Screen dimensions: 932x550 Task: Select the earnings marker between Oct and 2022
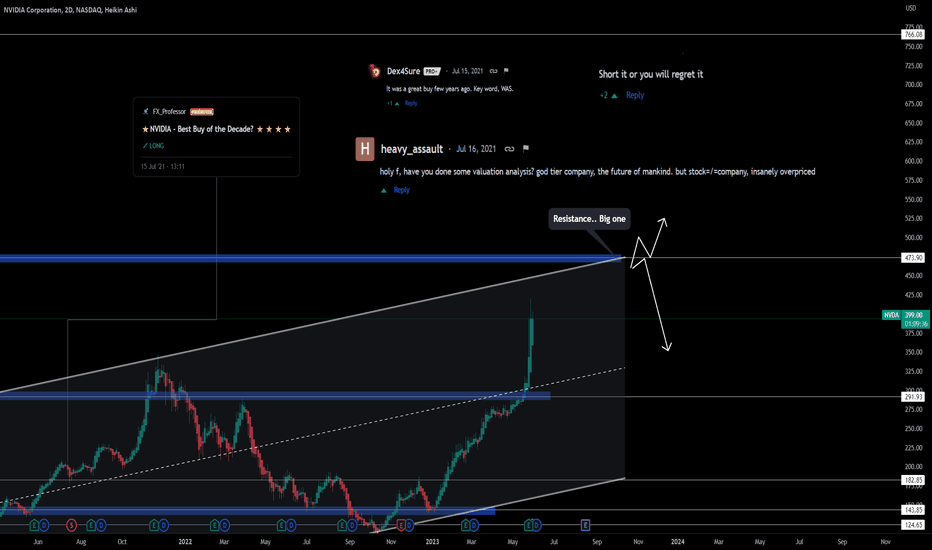click(155, 525)
